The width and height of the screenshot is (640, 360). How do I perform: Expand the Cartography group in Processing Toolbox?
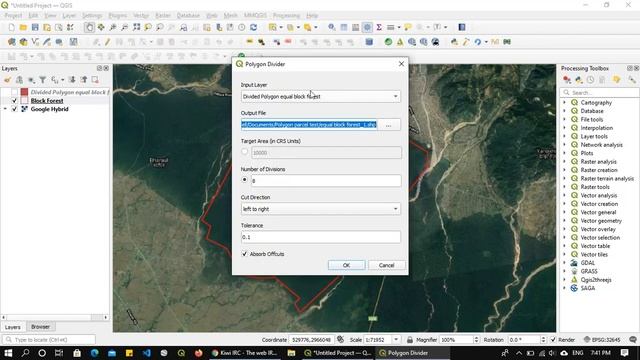click(x=565, y=103)
